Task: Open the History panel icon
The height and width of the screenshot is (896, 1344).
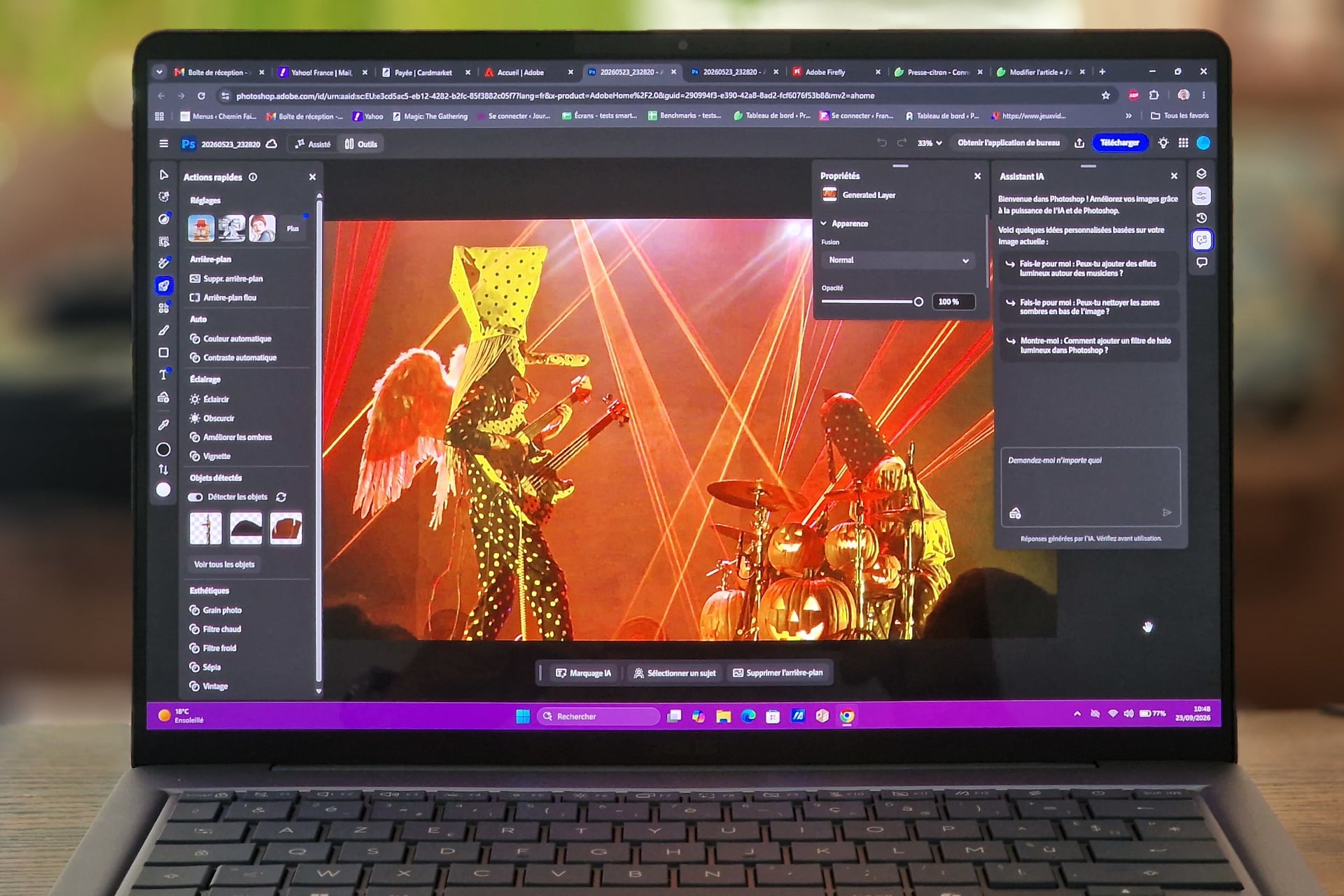Action: 1201,218
